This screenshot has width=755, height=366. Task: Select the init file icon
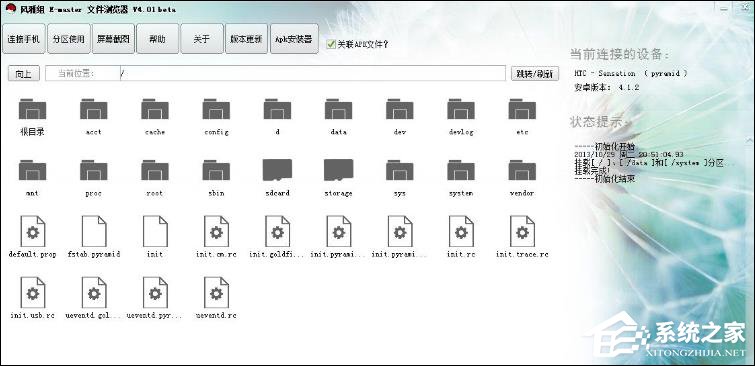tap(155, 231)
